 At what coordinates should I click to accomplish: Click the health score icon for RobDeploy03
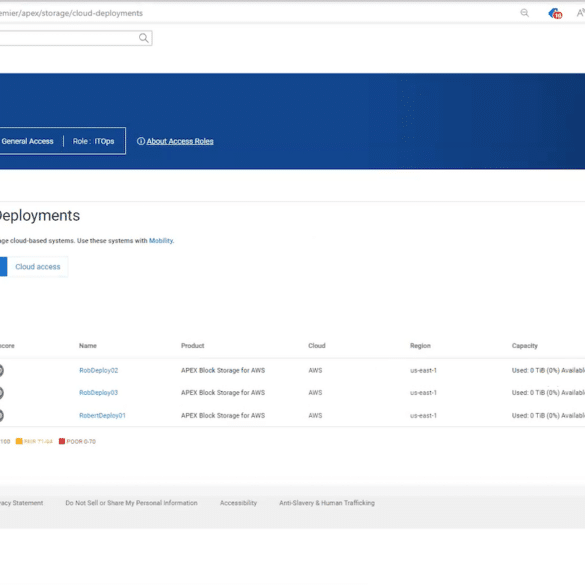[1, 393]
